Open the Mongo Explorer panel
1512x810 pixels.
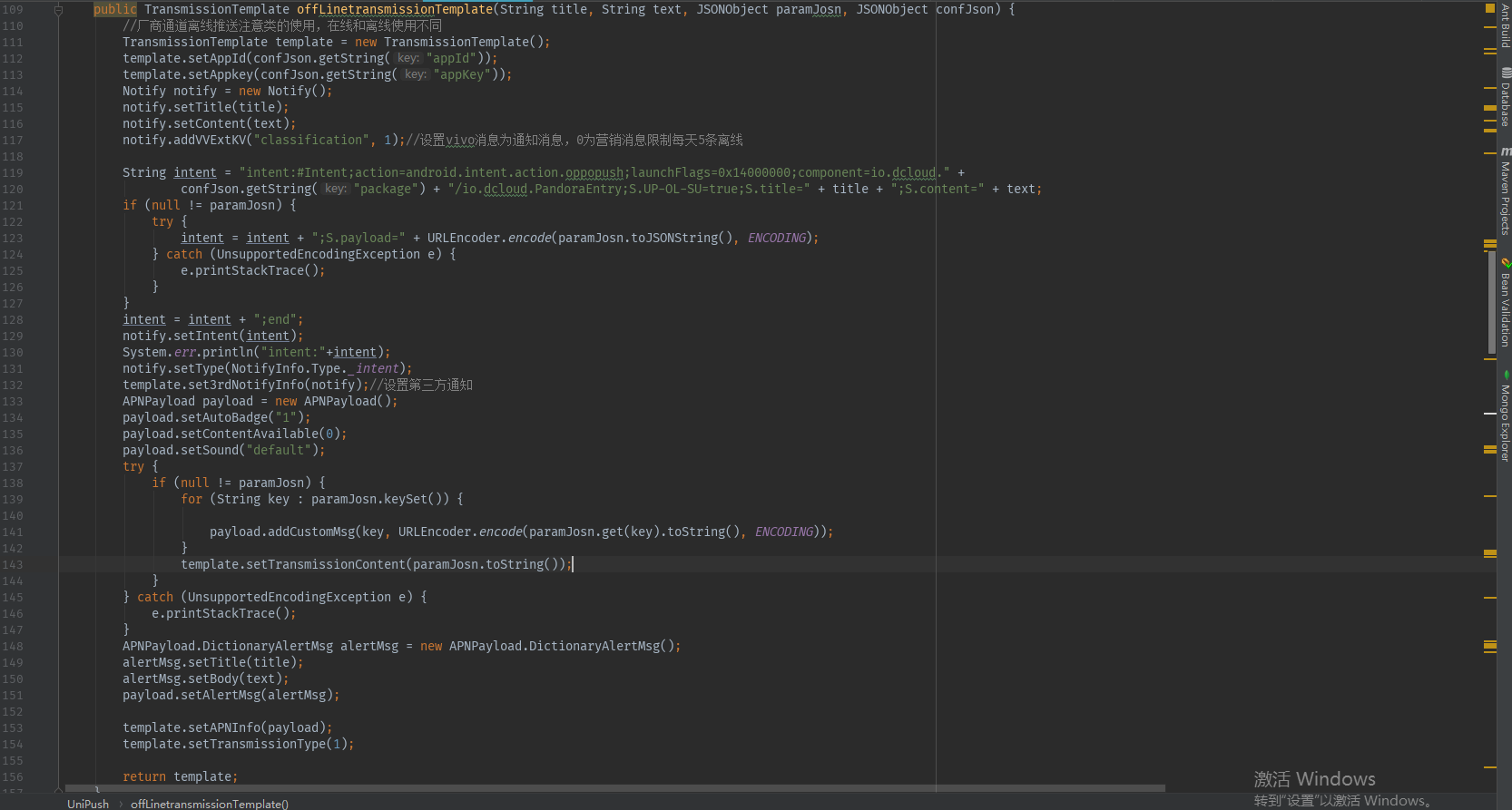[x=1505, y=419]
